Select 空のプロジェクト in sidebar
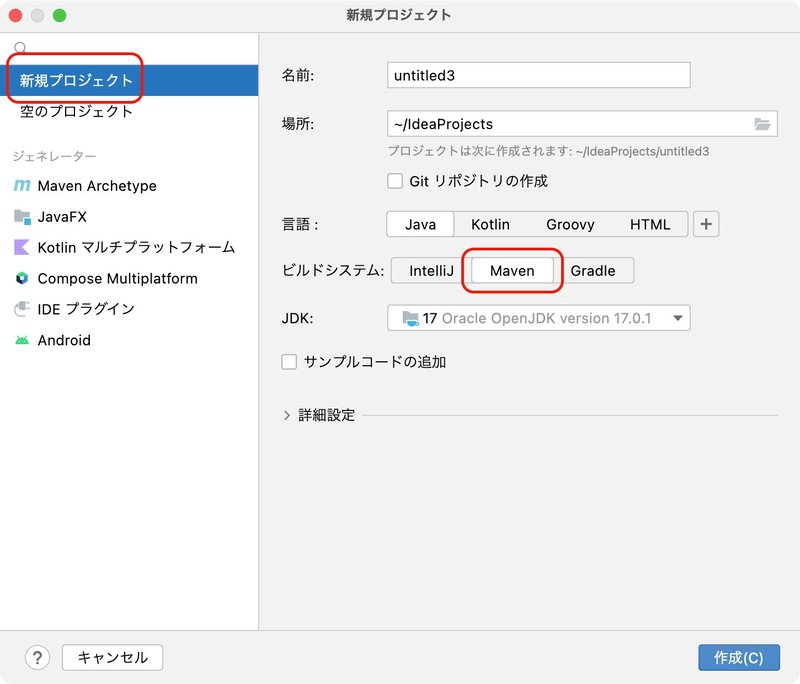This screenshot has height=684, width=800. point(129,111)
